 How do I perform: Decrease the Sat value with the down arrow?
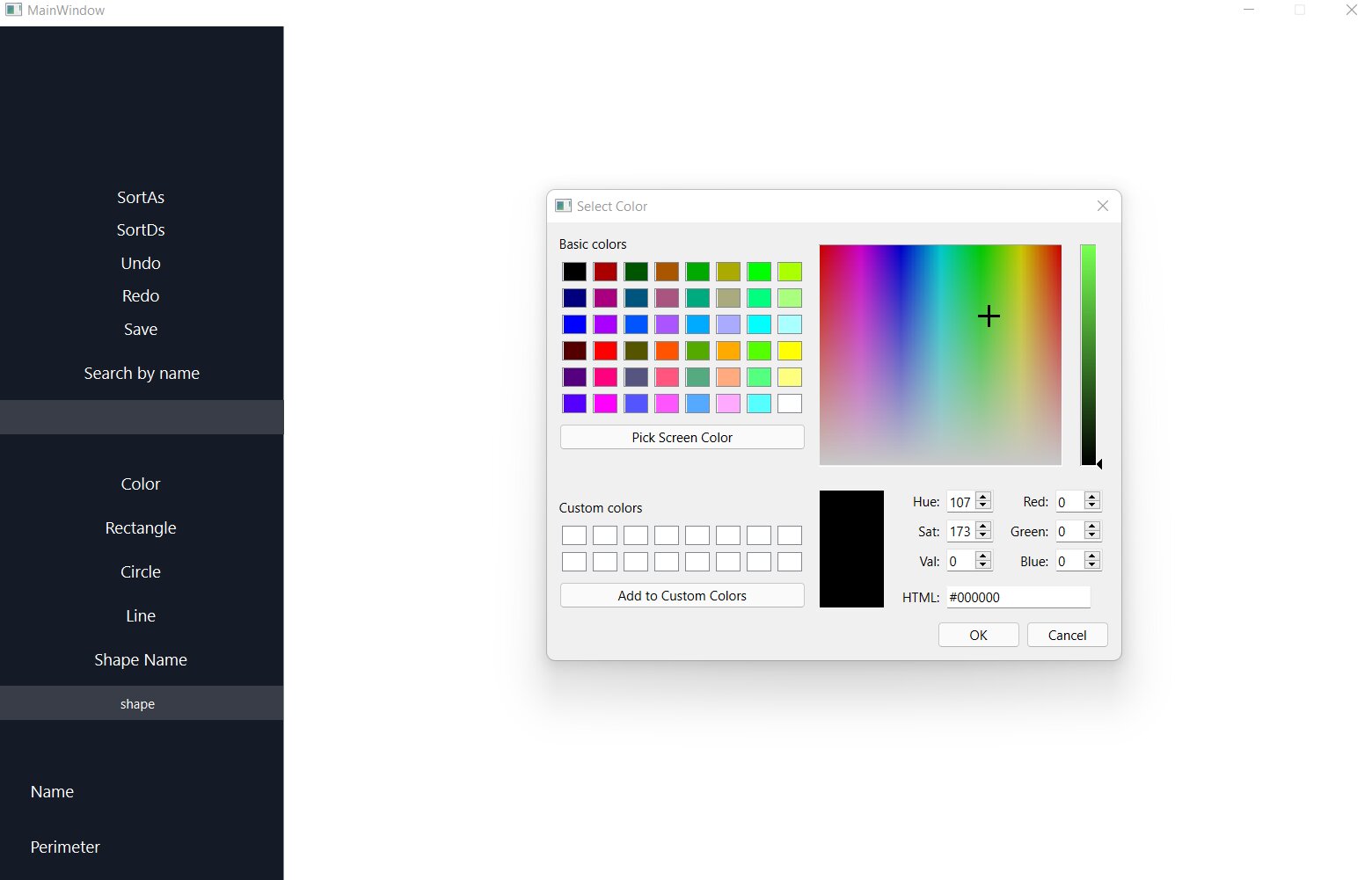[x=982, y=535]
